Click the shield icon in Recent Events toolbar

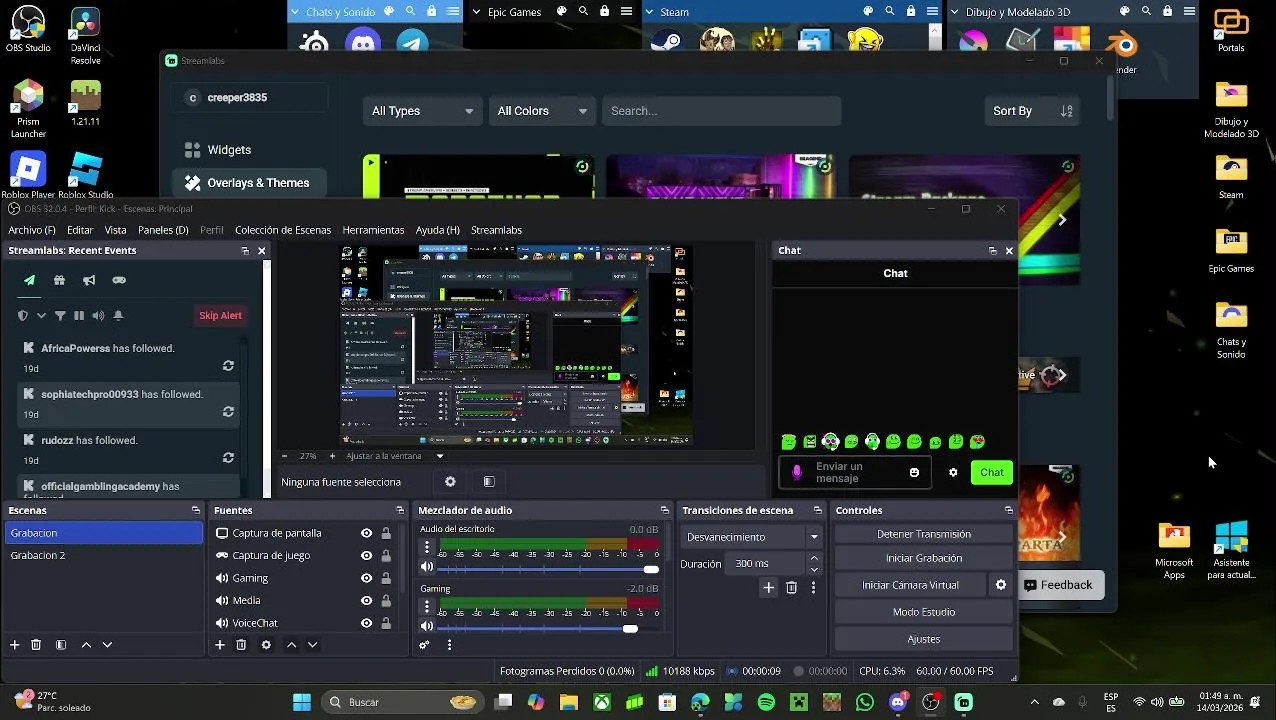[x=23, y=316]
